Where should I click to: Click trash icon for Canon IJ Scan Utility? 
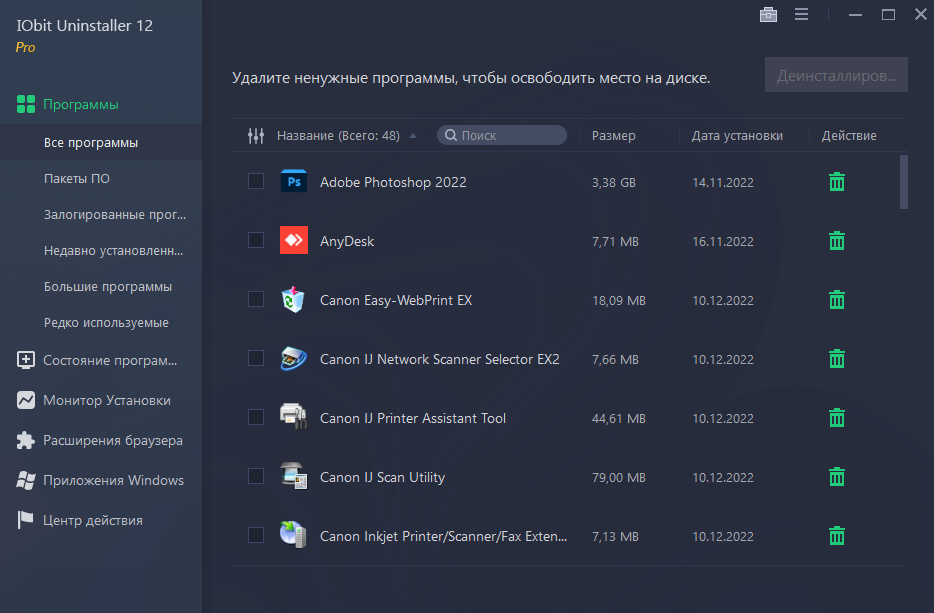coord(837,477)
